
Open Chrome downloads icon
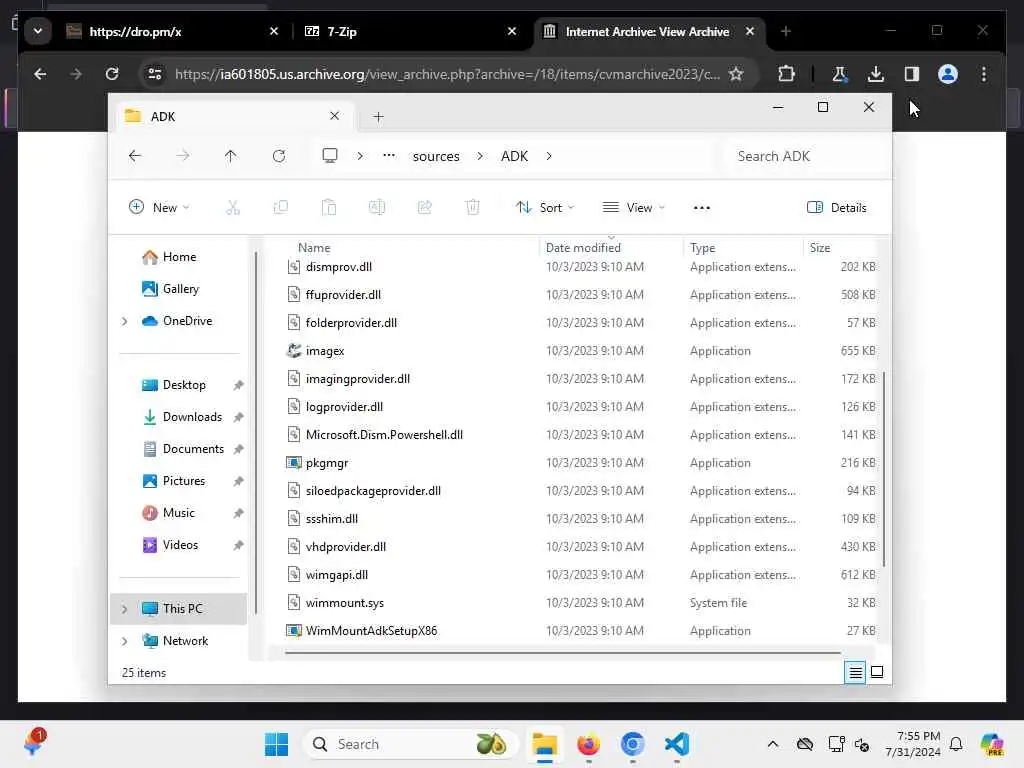876,74
